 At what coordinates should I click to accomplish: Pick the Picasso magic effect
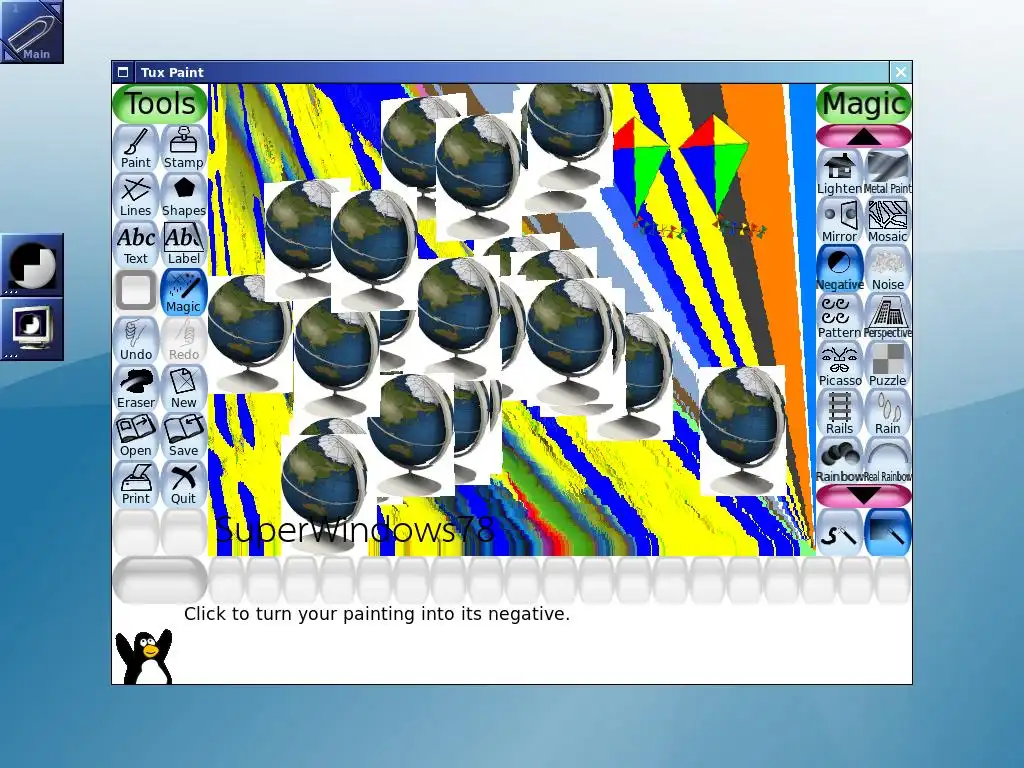tap(840, 365)
